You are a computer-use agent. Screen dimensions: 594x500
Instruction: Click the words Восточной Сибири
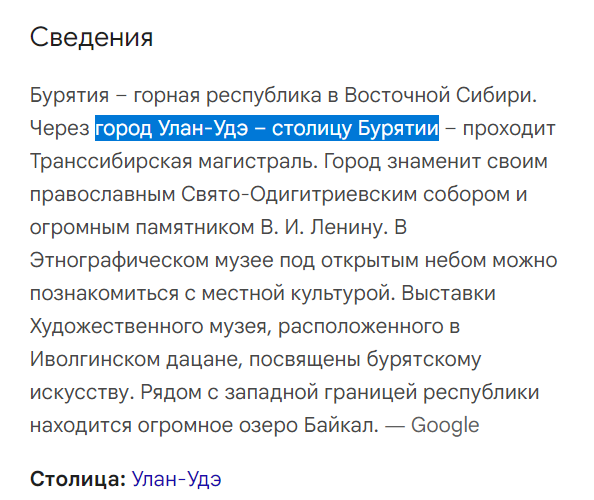point(441,95)
